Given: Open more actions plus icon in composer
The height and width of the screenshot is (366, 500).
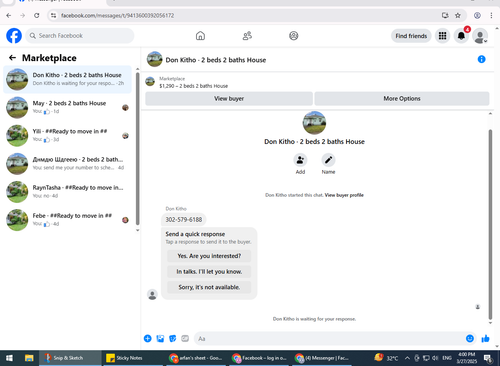Looking at the screenshot, I should tap(148, 339).
